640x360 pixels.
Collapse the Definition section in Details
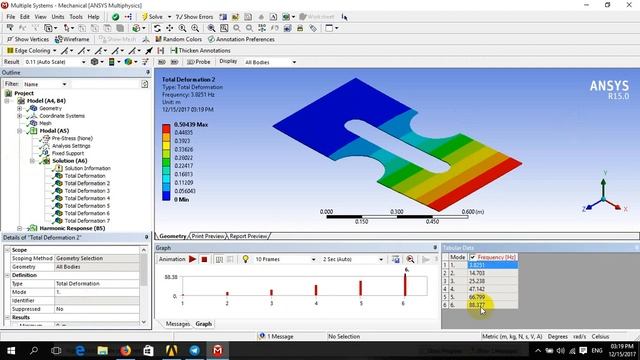[7, 275]
